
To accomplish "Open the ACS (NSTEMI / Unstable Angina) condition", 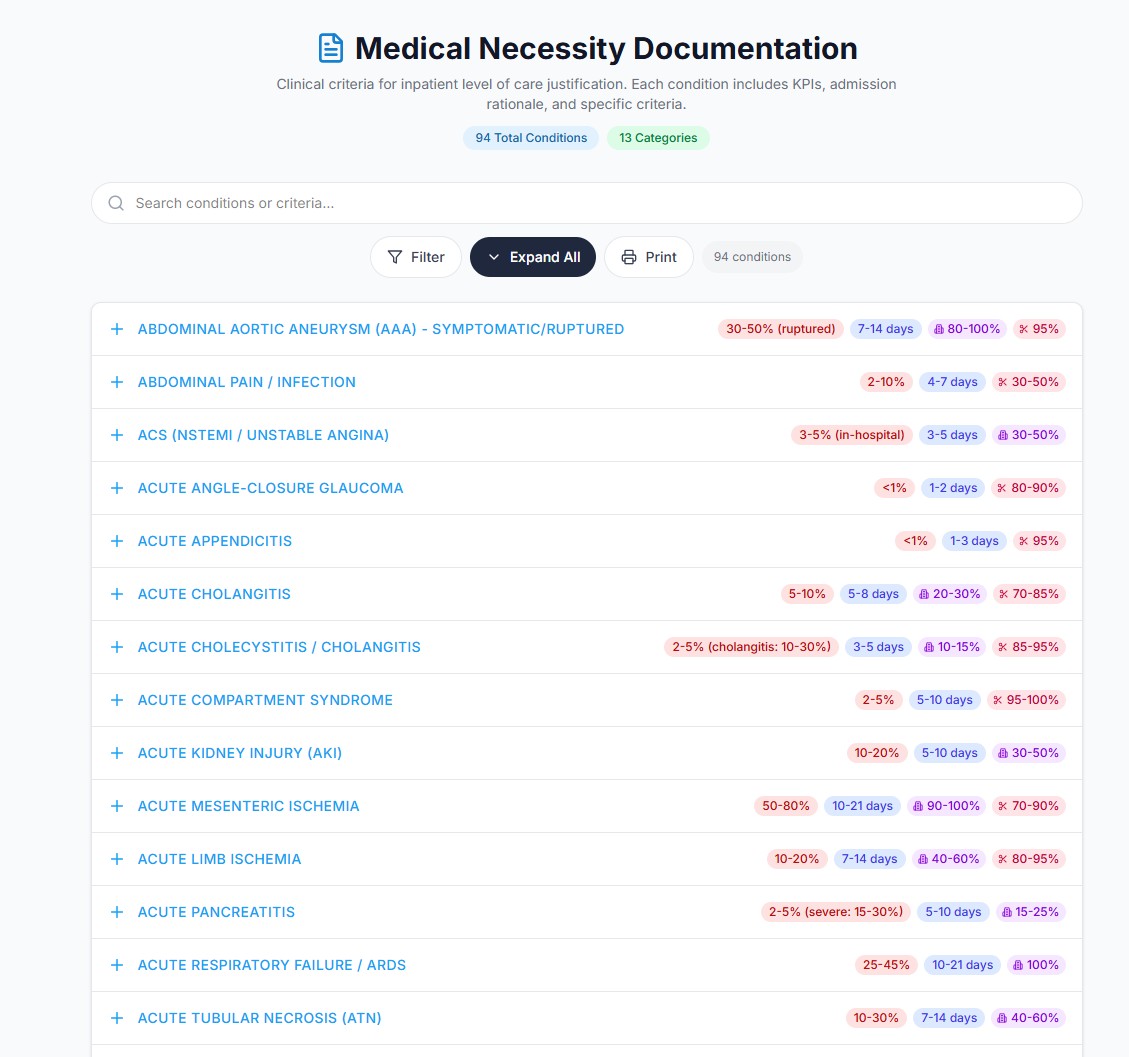I will (x=263, y=435).
